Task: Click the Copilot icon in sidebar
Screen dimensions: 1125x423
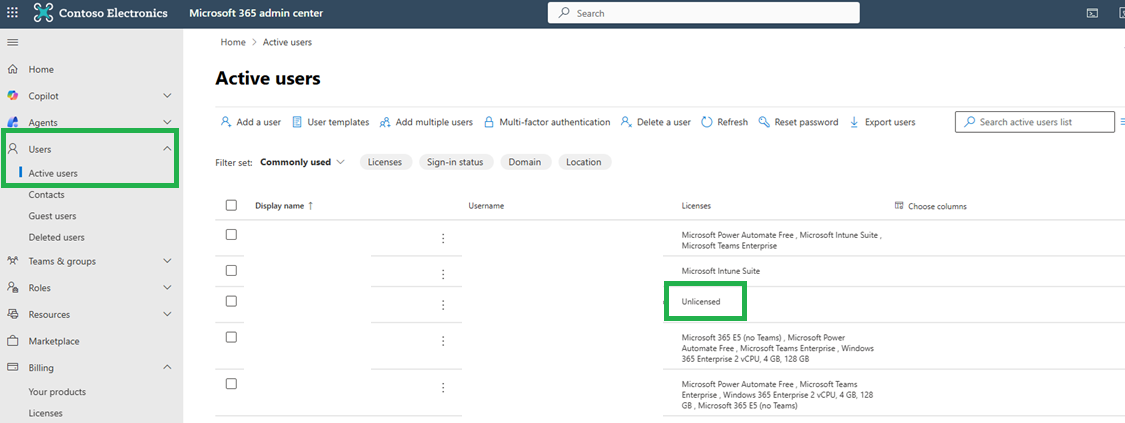Action: tap(12, 96)
